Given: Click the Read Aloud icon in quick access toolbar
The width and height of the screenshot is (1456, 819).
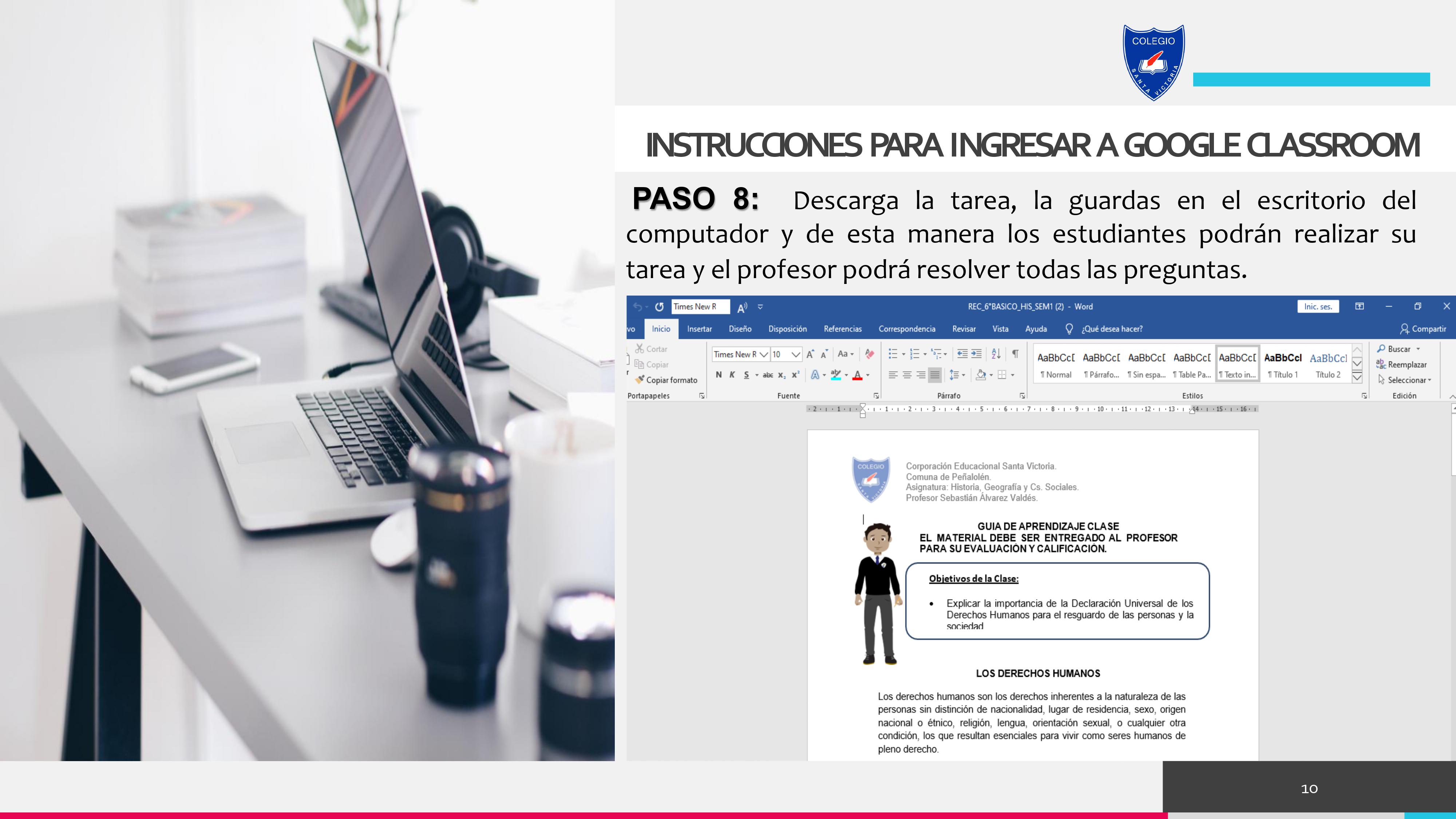Looking at the screenshot, I should tap(742, 307).
